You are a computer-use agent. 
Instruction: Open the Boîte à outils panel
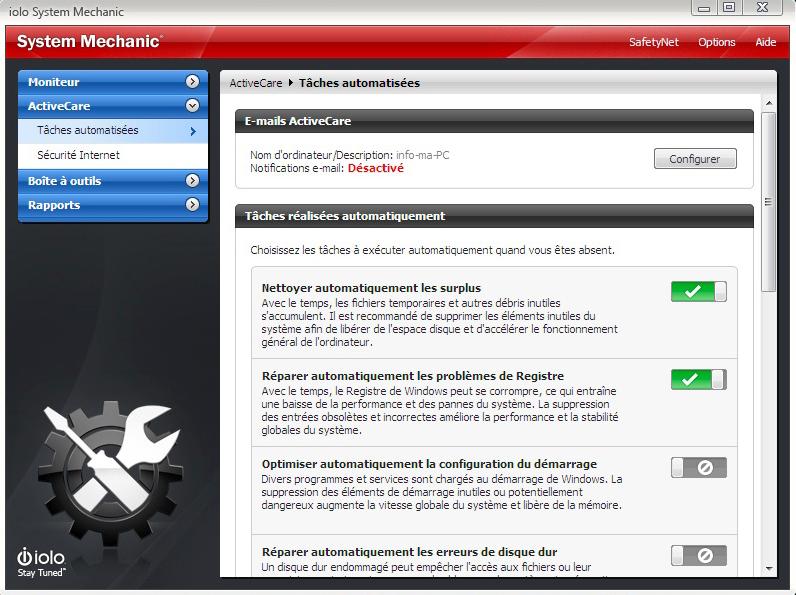[113, 181]
